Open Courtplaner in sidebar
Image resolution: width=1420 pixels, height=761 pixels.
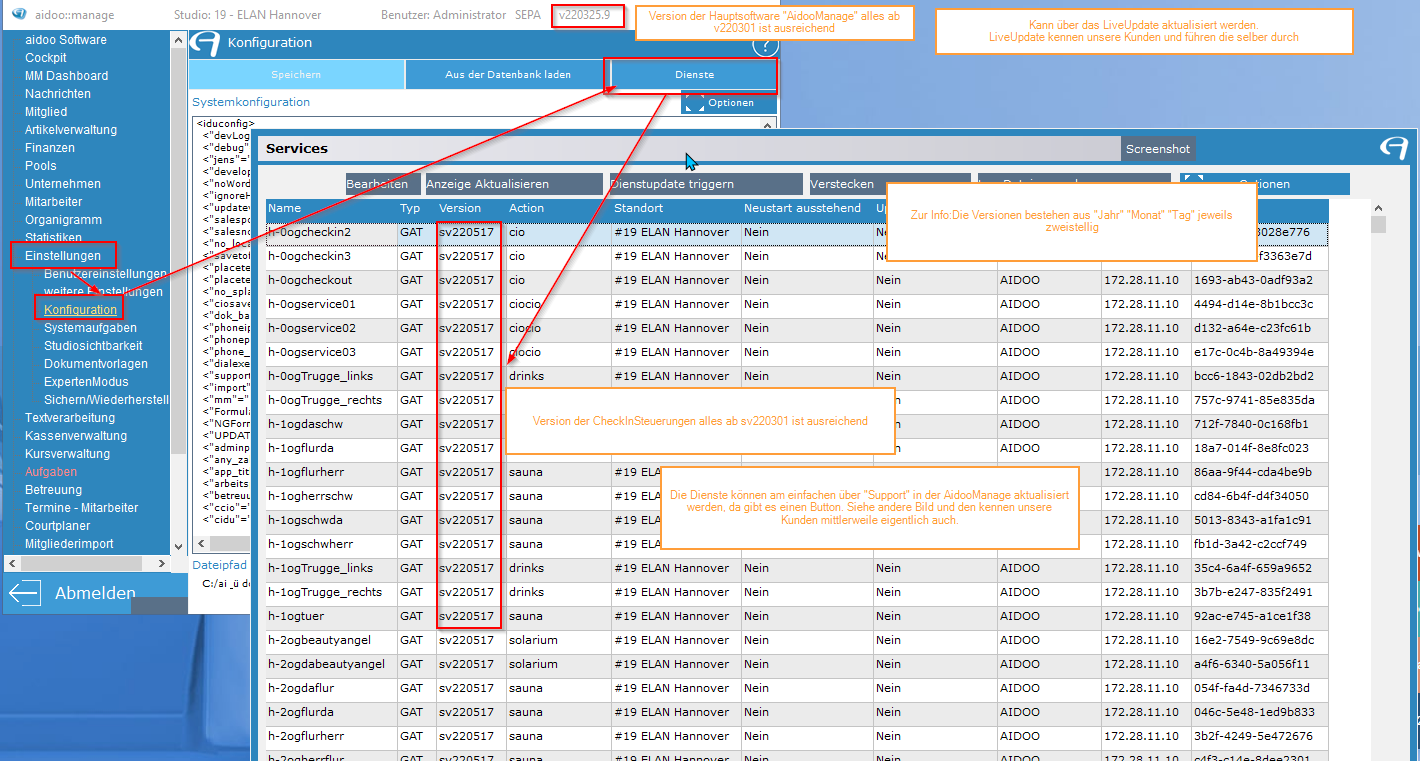click(x=58, y=526)
